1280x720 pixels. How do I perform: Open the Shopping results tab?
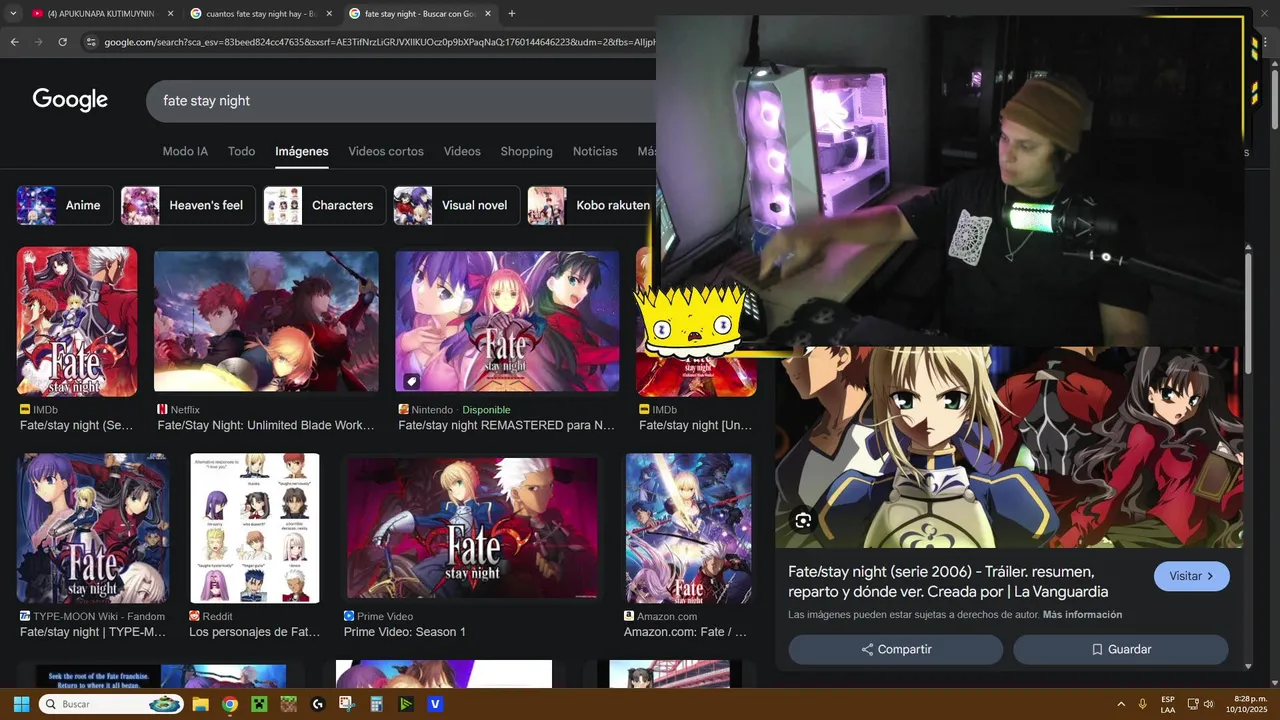[x=526, y=151]
